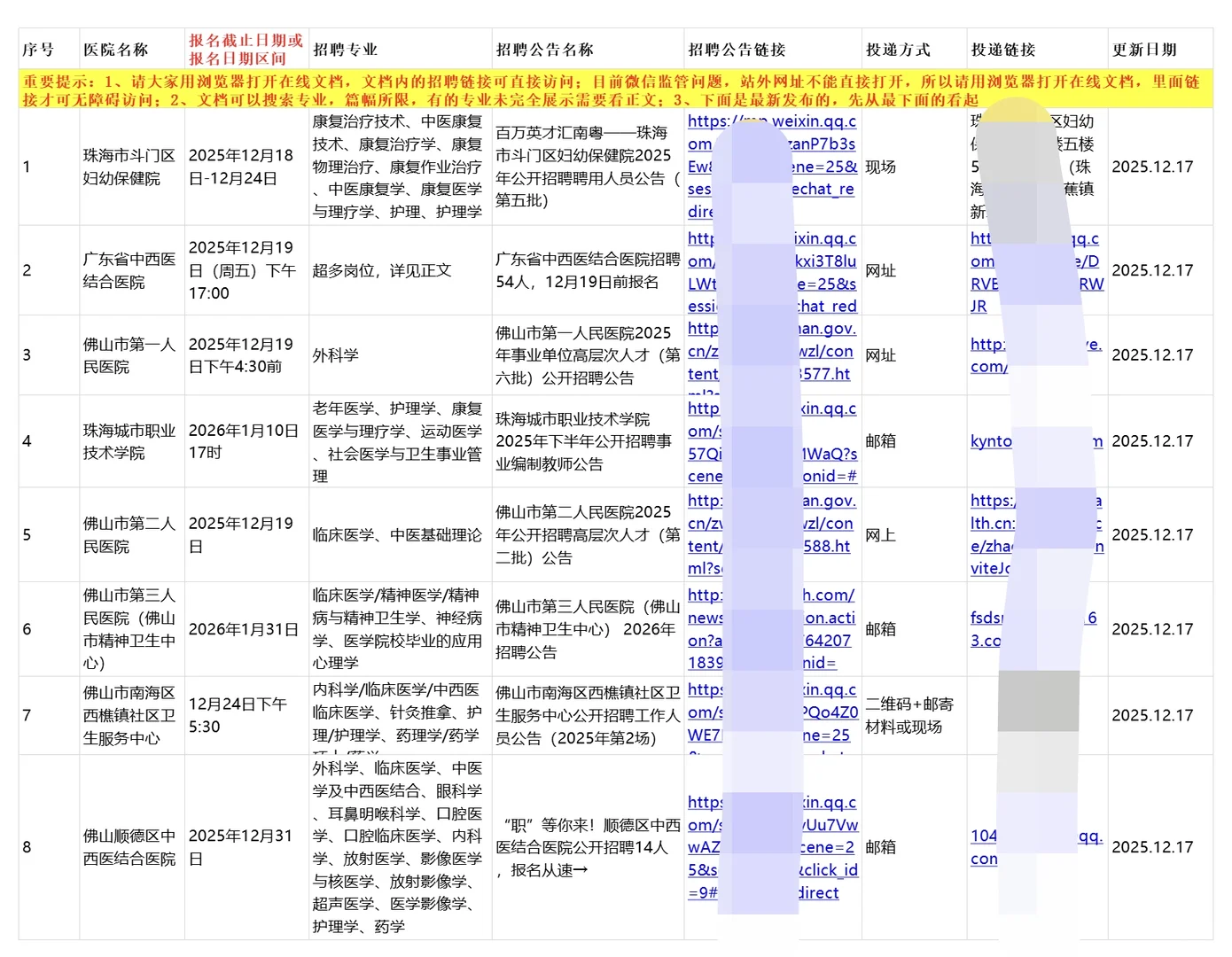Click the 网址 cell for 广东省中西医结合医院
Viewport: 1232px width, 957px height.
click(x=881, y=271)
